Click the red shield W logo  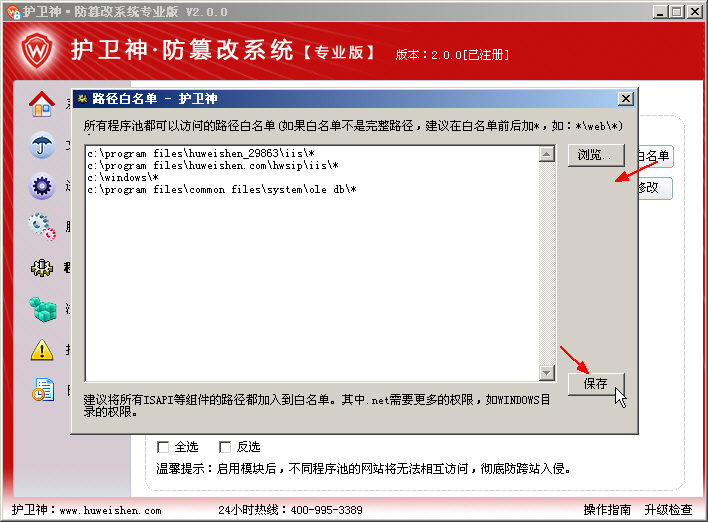point(37,50)
